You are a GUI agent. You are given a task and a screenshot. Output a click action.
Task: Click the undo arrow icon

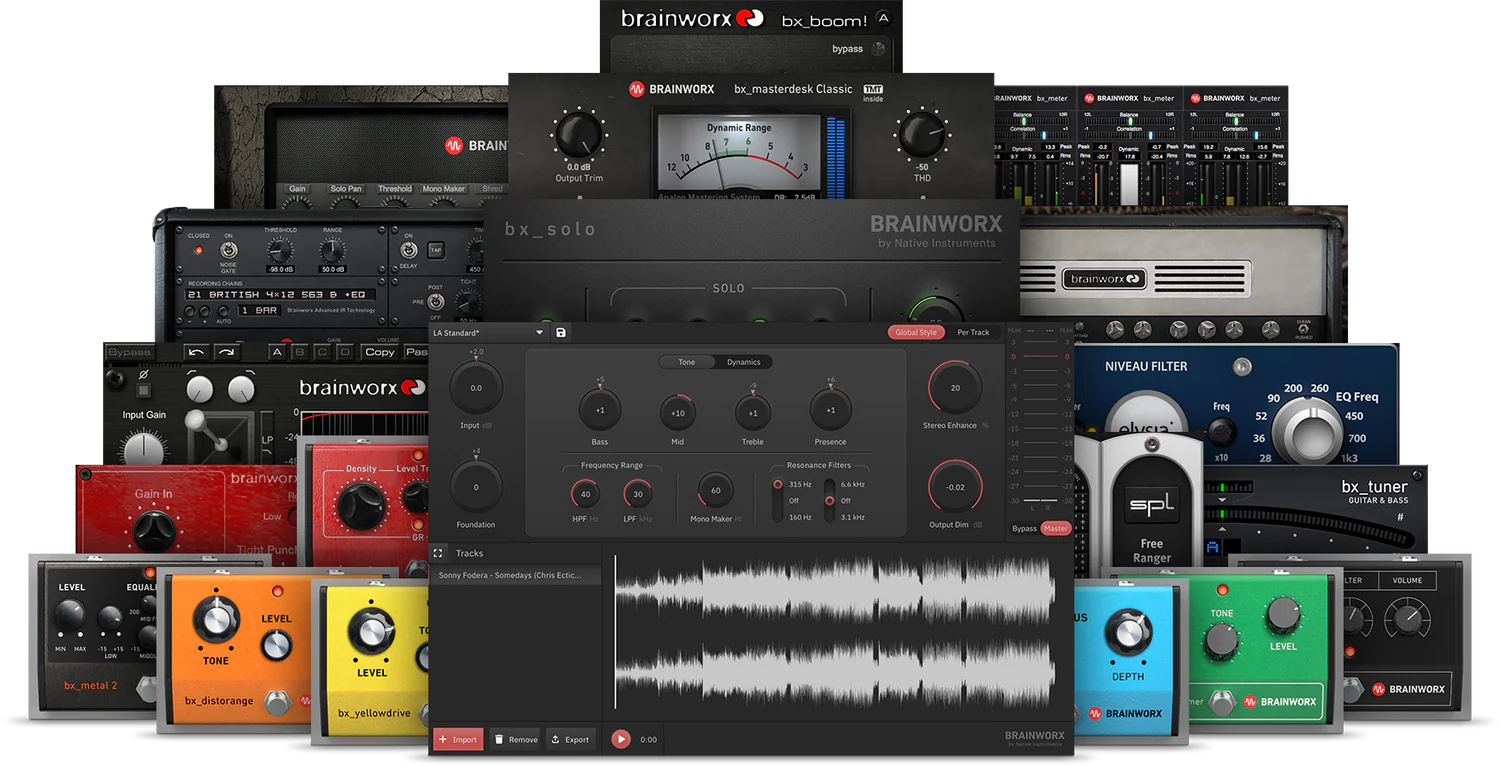[197, 352]
